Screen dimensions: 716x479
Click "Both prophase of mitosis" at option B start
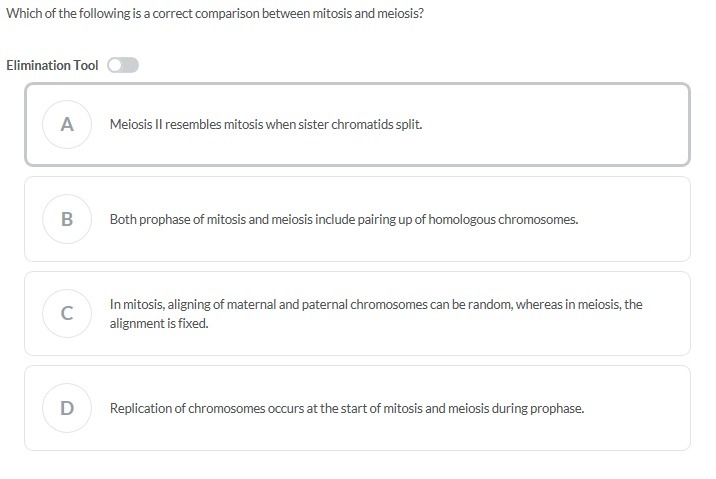(x=172, y=219)
